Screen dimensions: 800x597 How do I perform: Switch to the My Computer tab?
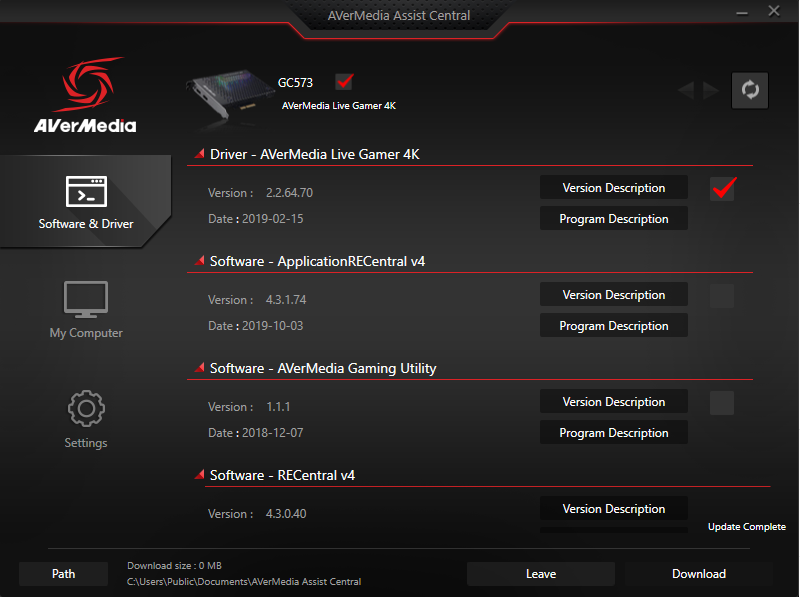pyautogui.click(x=86, y=310)
